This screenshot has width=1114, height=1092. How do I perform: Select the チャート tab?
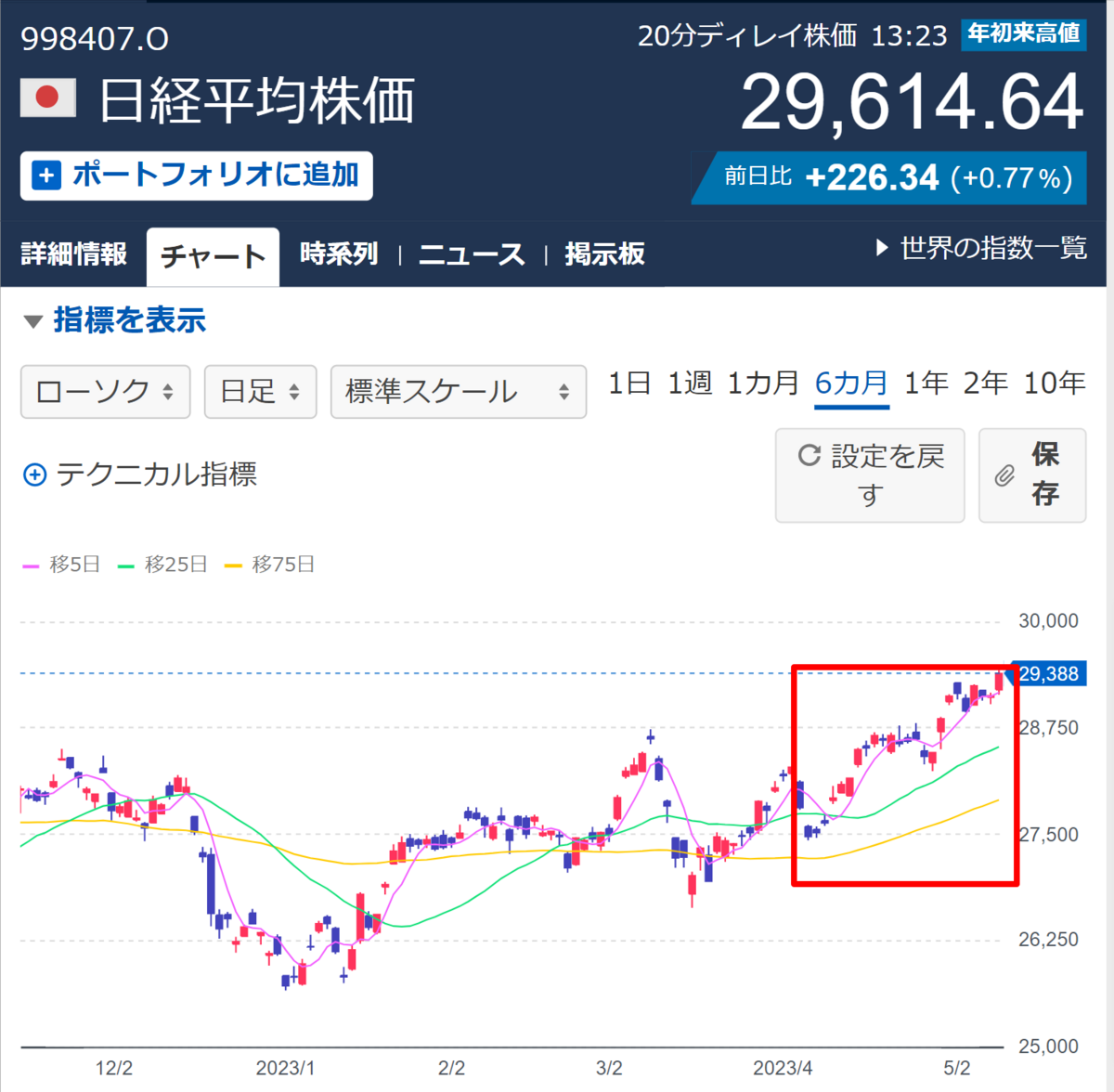tap(213, 256)
